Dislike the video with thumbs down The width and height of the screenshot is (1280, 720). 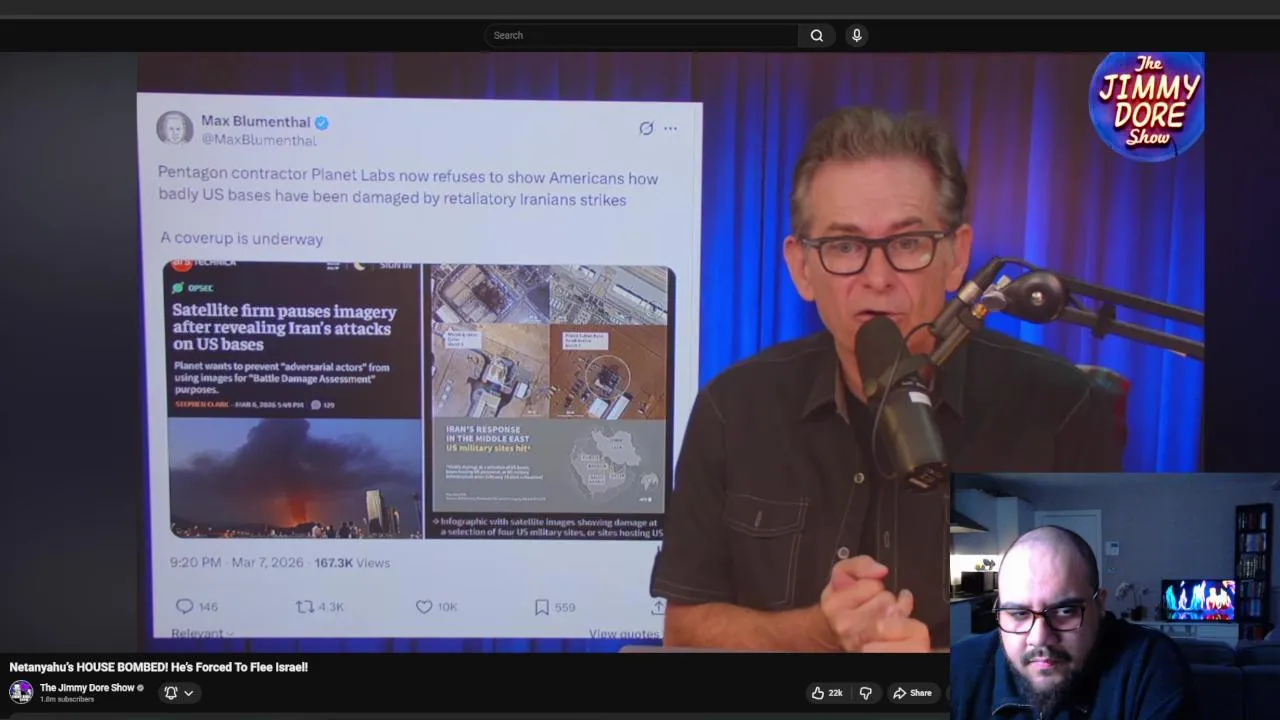pos(866,693)
